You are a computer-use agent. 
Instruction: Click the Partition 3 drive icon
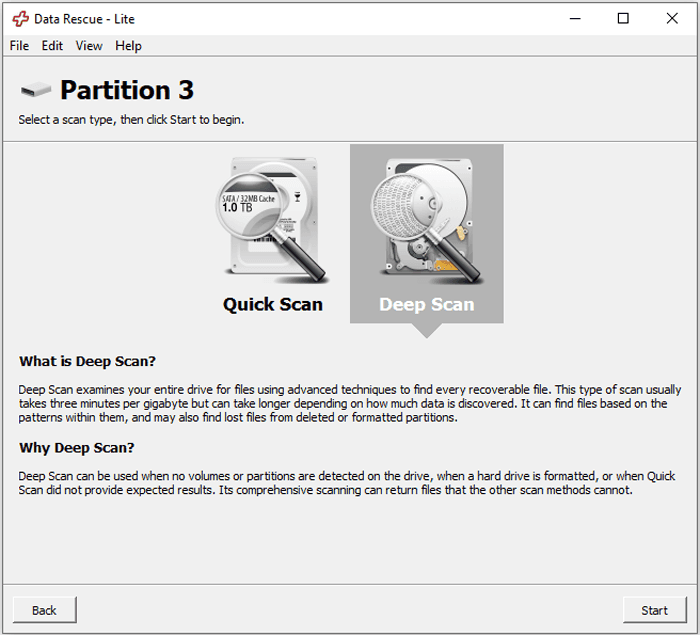click(36, 89)
